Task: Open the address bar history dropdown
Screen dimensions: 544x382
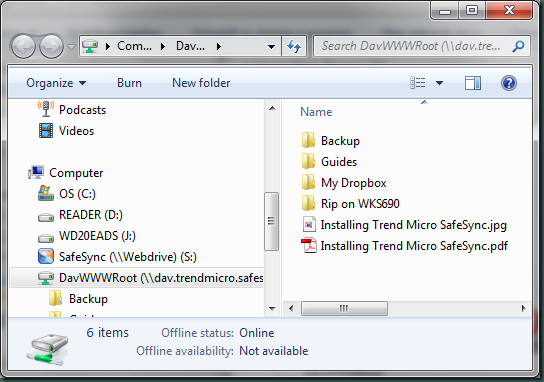Action: coord(271,46)
